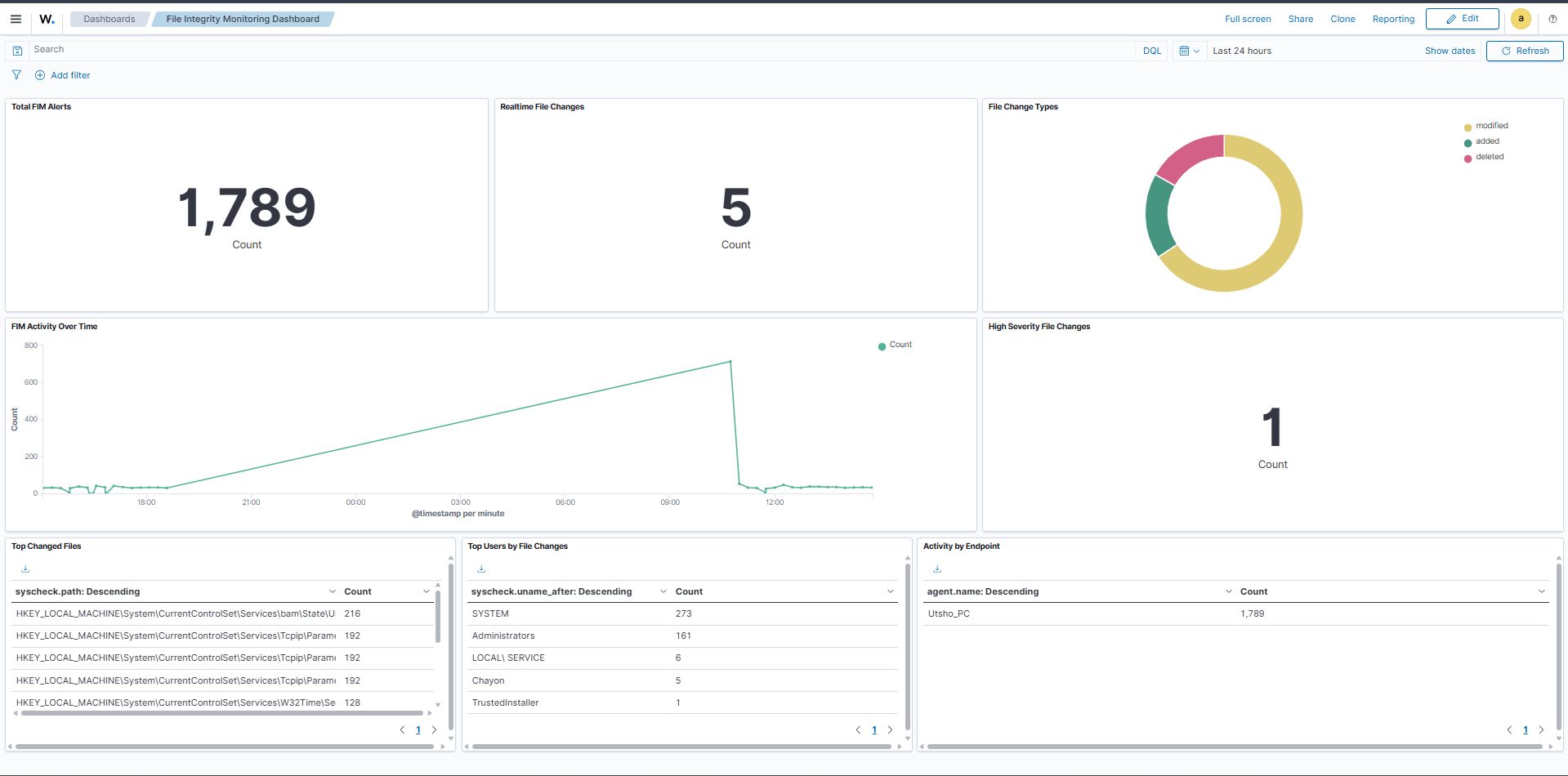Switch query language via DQL button
1568x776 pixels.
tap(1151, 51)
